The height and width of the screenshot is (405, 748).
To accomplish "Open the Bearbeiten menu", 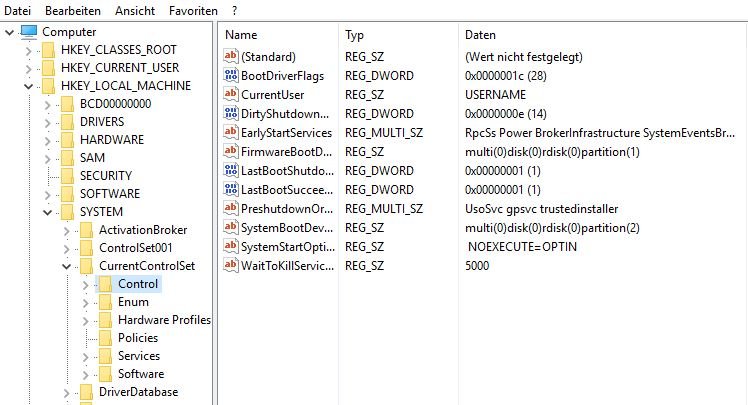I will (73, 10).
